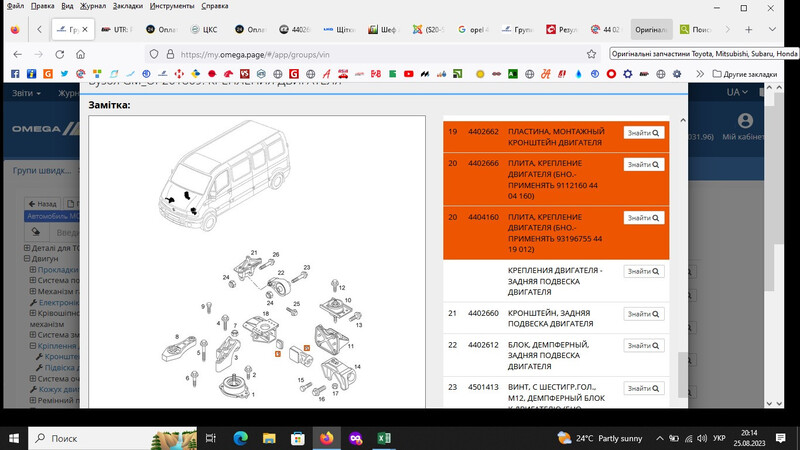Open Excel from the taskbar
This screenshot has height=450, width=800.
click(384, 438)
